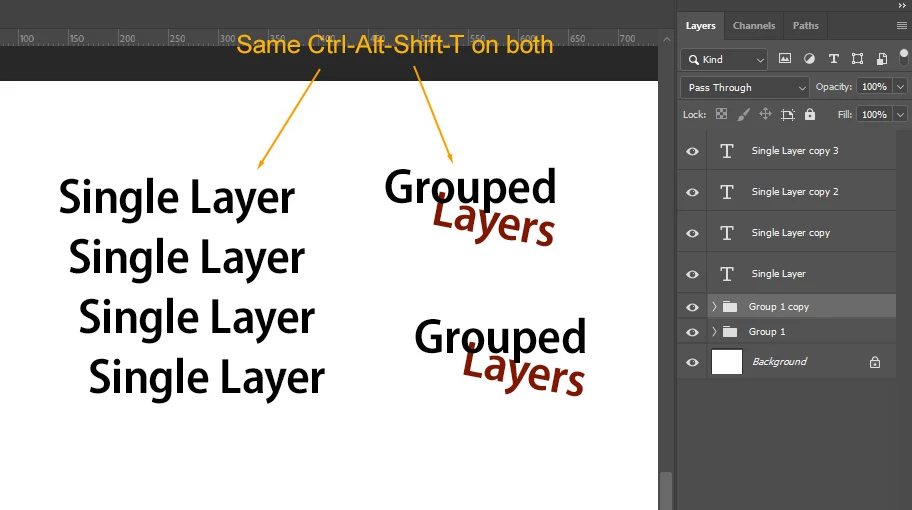Expand the Group 1 folder chevron
912x510 pixels.
[714, 331]
